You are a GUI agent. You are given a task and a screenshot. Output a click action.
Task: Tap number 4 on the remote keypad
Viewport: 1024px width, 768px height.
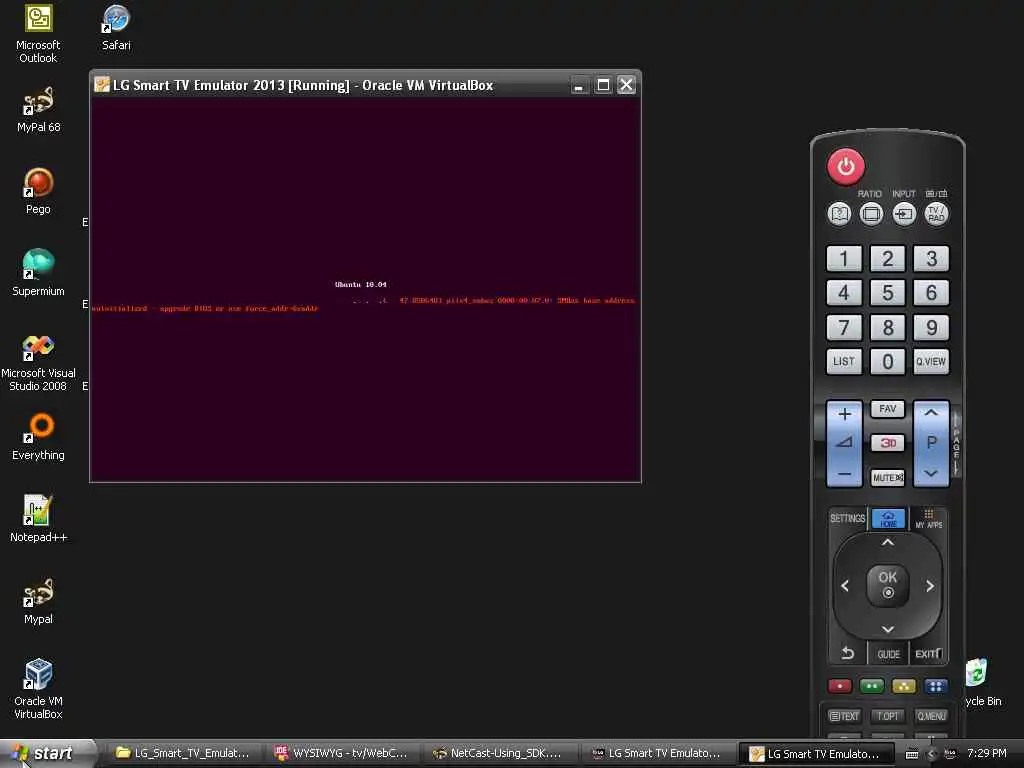click(844, 293)
